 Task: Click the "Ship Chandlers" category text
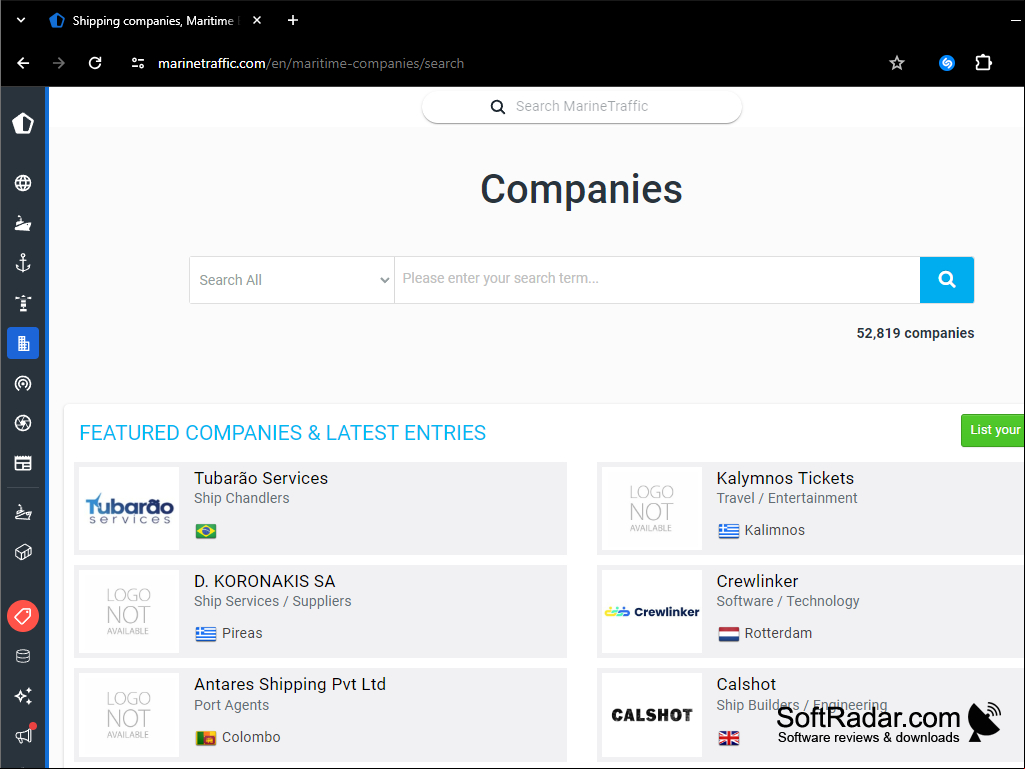tap(241, 498)
